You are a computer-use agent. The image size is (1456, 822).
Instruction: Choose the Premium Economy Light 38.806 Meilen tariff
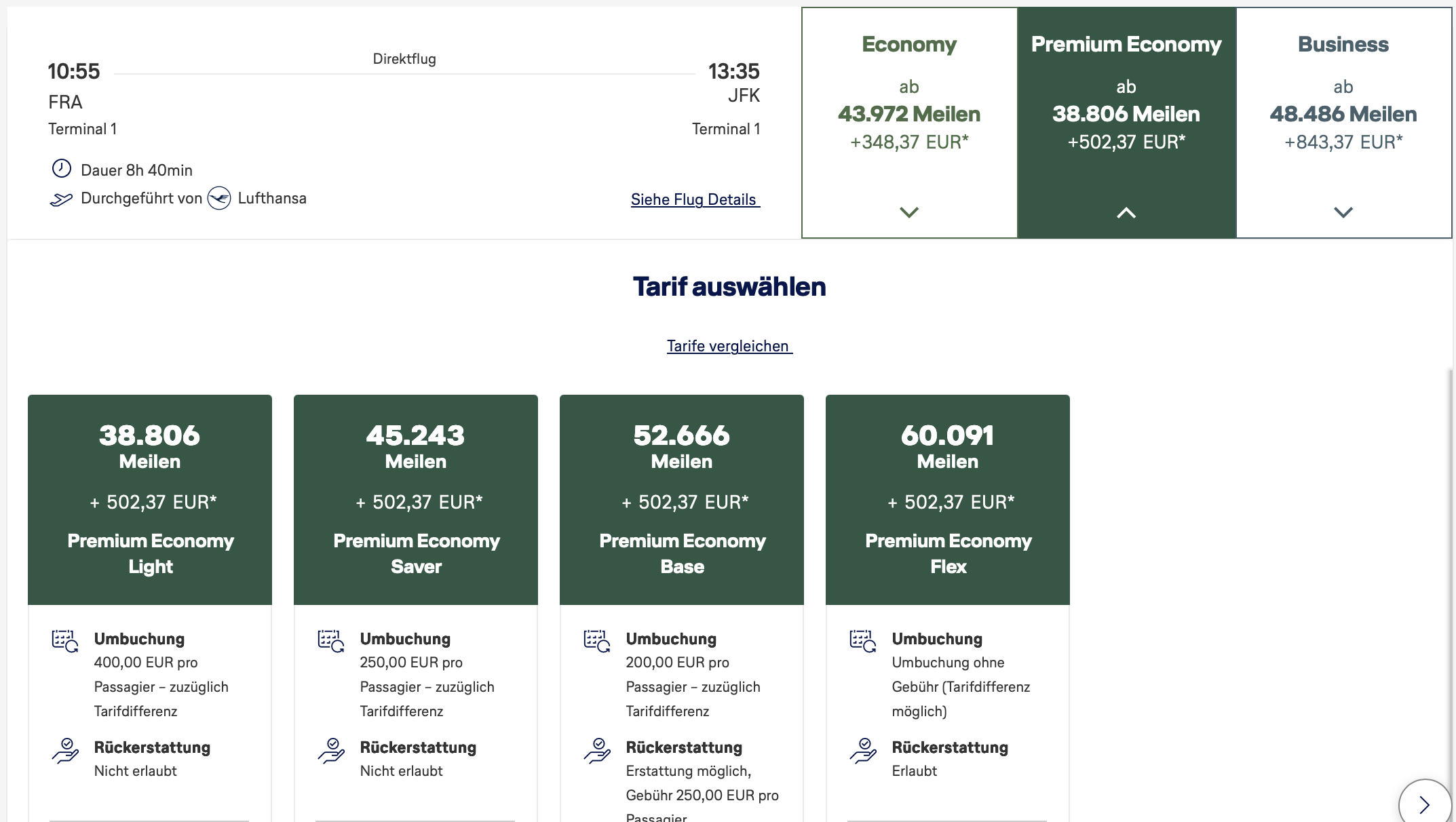pyautogui.click(x=150, y=500)
